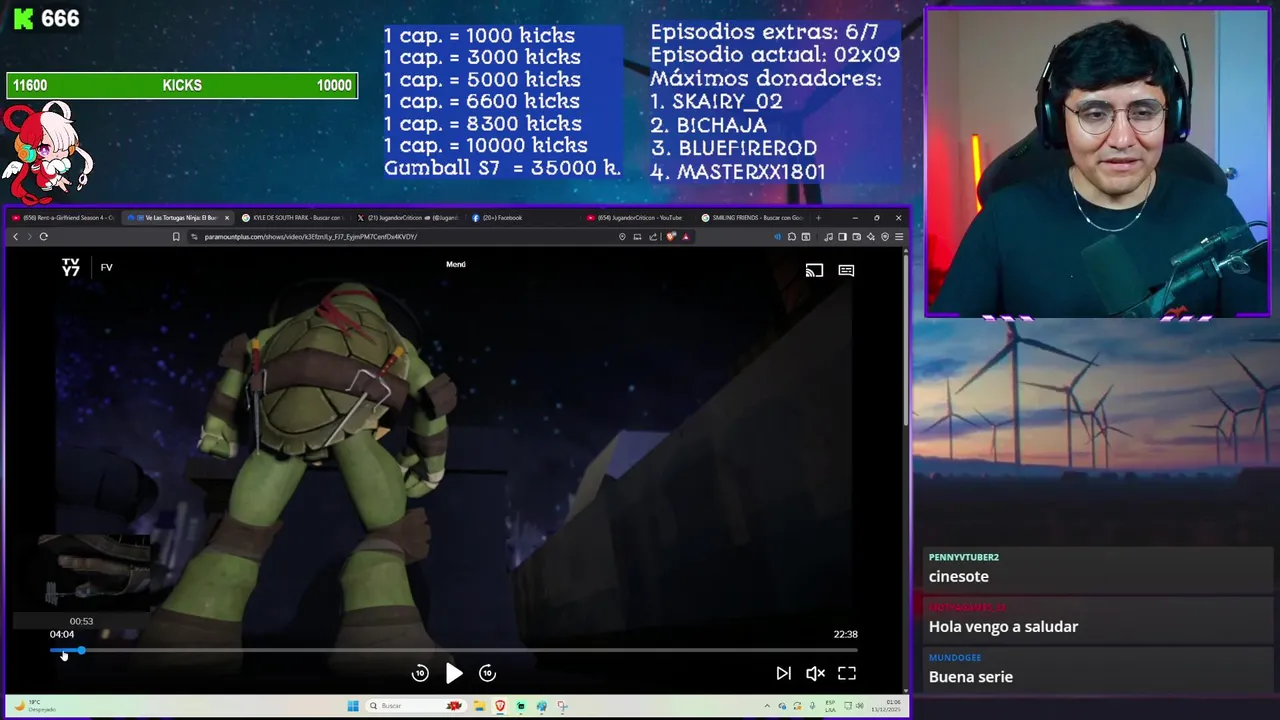Click the green KICKS goal progress bar
The image size is (1280, 720).
pos(182,86)
